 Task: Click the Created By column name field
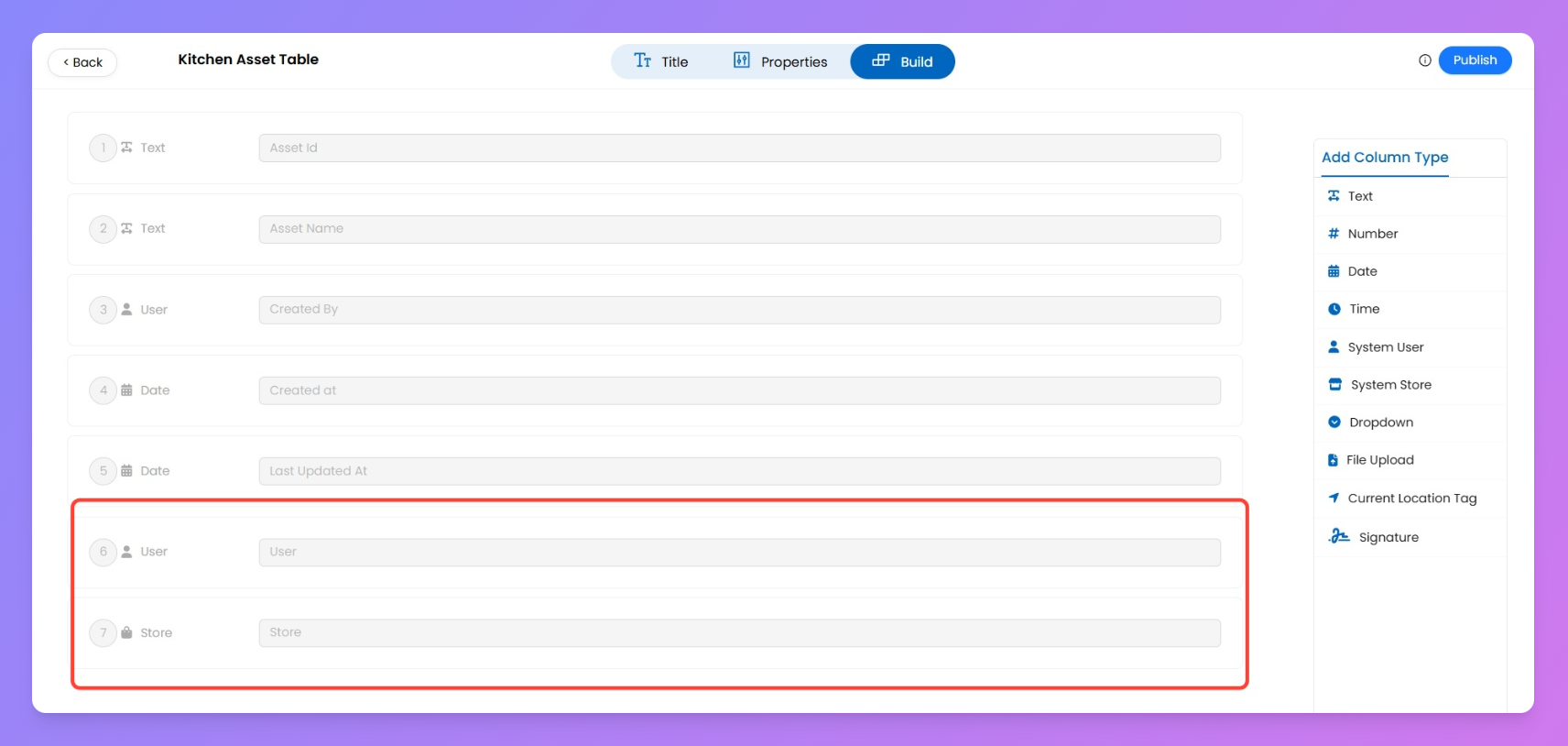tap(739, 310)
